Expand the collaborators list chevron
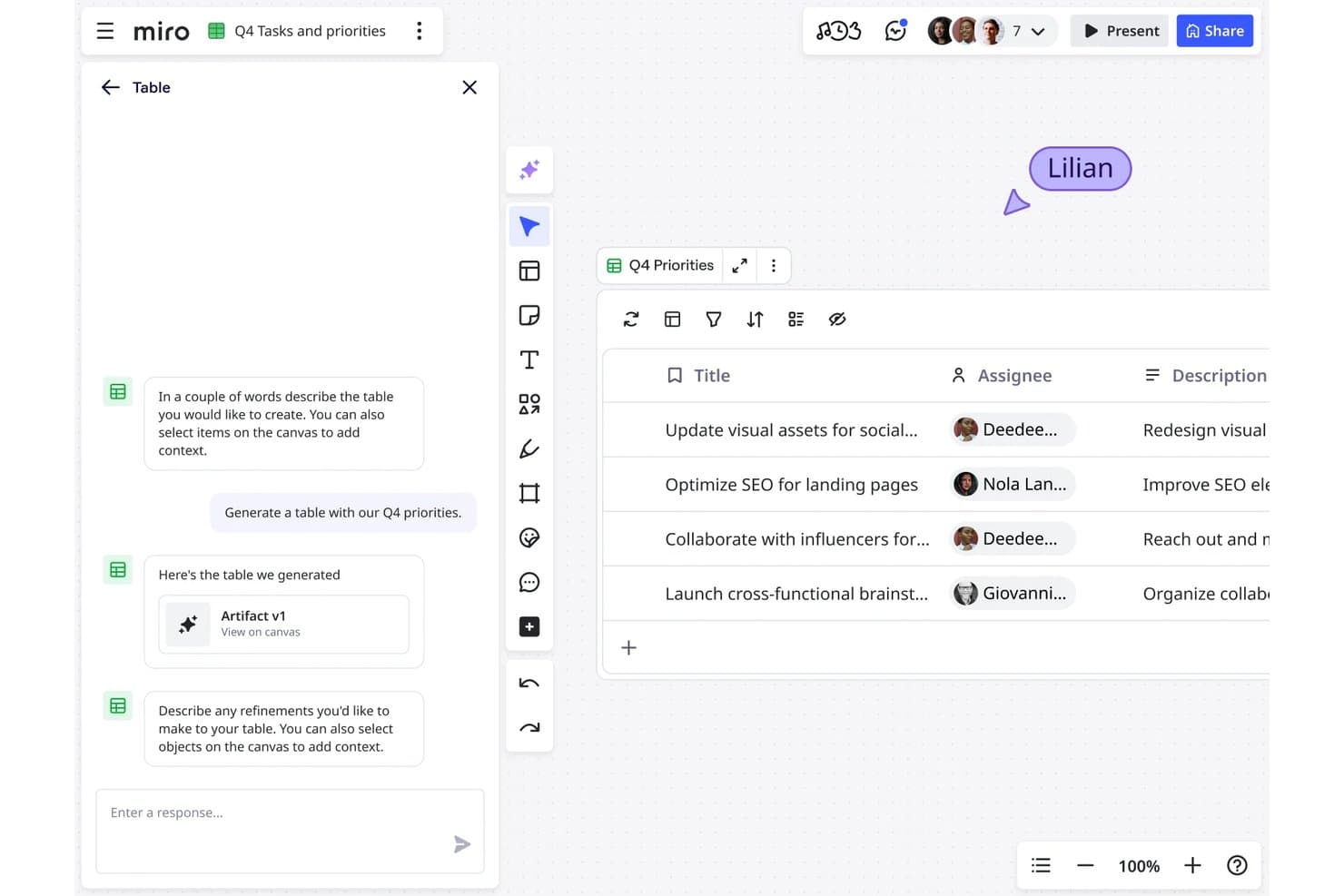Screen dimensions: 1344x896 pyautogui.click(x=1038, y=31)
